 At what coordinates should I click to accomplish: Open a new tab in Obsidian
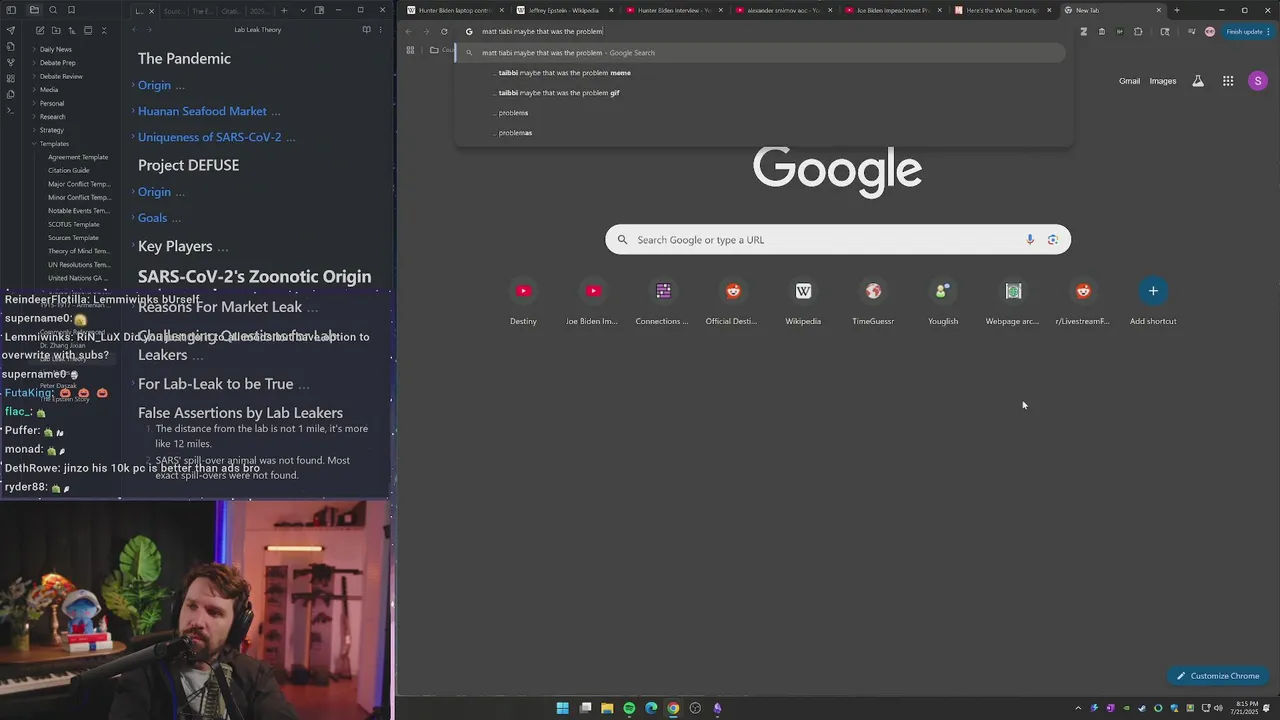coord(284,10)
